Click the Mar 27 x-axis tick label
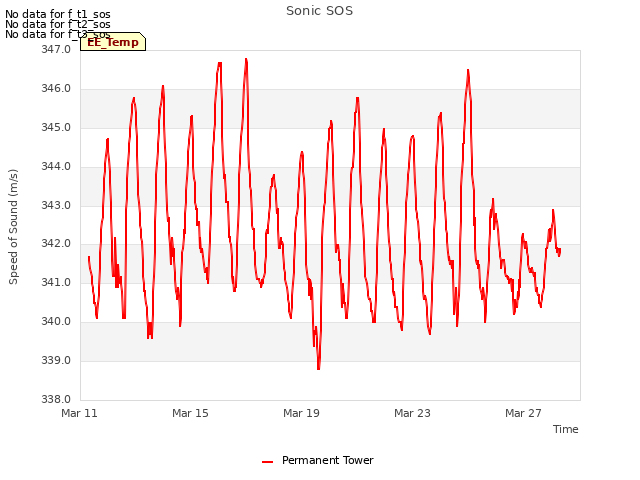 coord(523,413)
